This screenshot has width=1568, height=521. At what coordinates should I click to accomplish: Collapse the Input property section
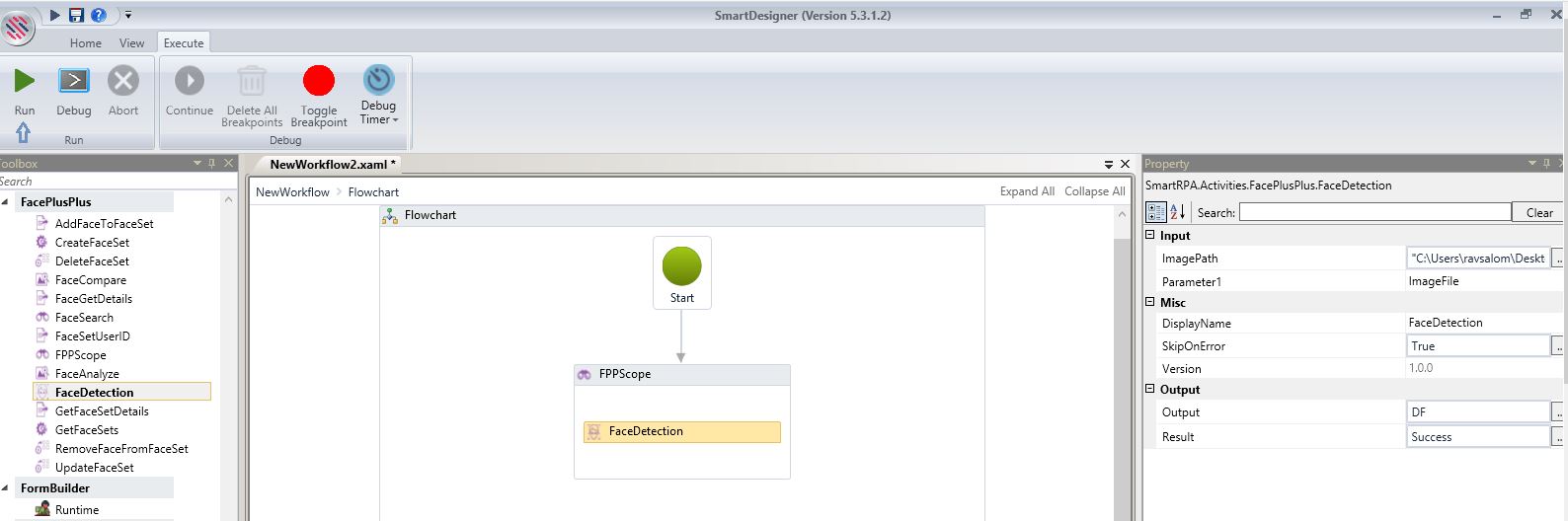click(x=1150, y=236)
